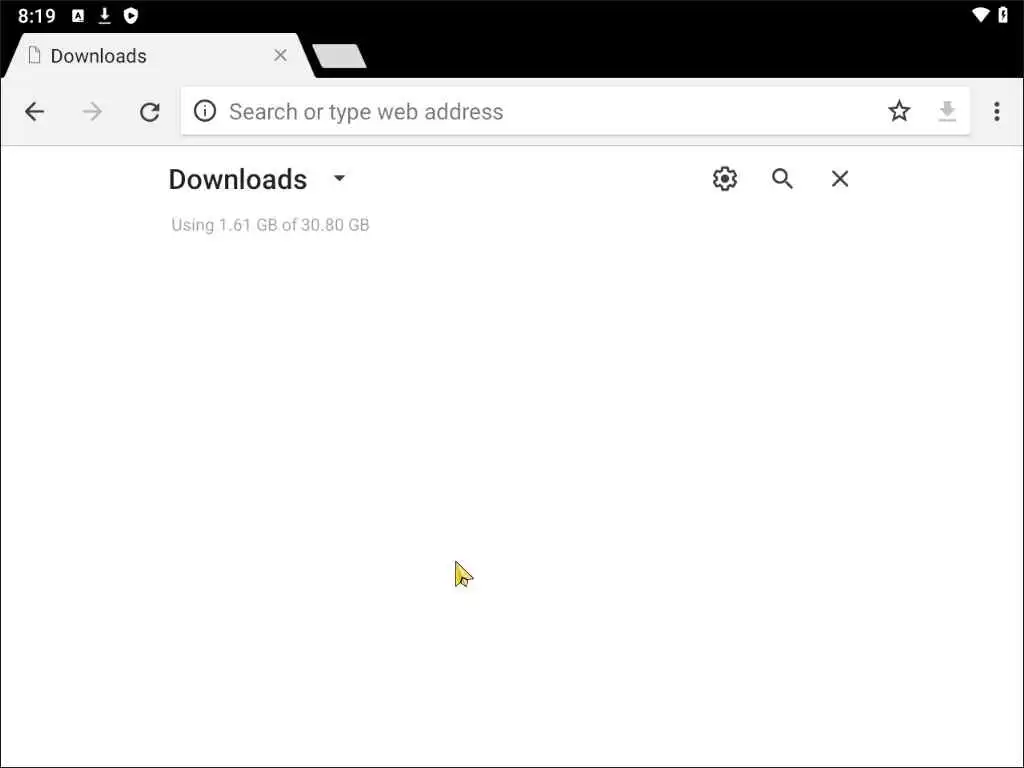The width and height of the screenshot is (1024, 768).
Task: Open the site information icon in address bar
Action: click(204, 111)
